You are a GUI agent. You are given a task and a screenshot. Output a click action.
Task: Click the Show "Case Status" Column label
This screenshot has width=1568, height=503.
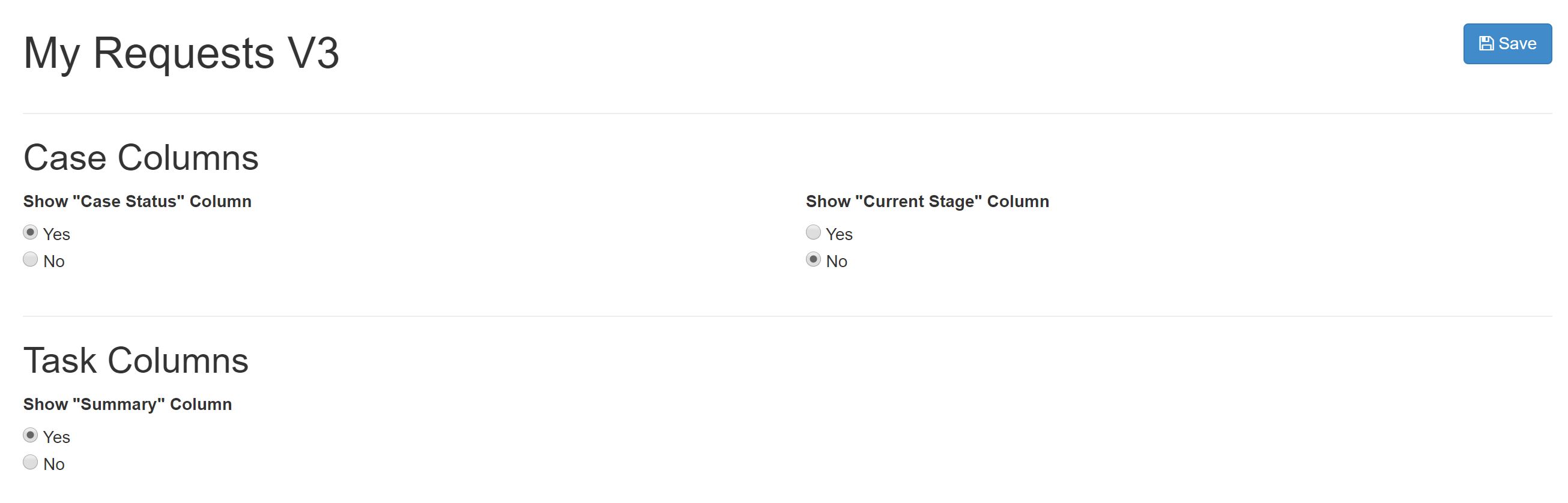(x=137, y=201)
